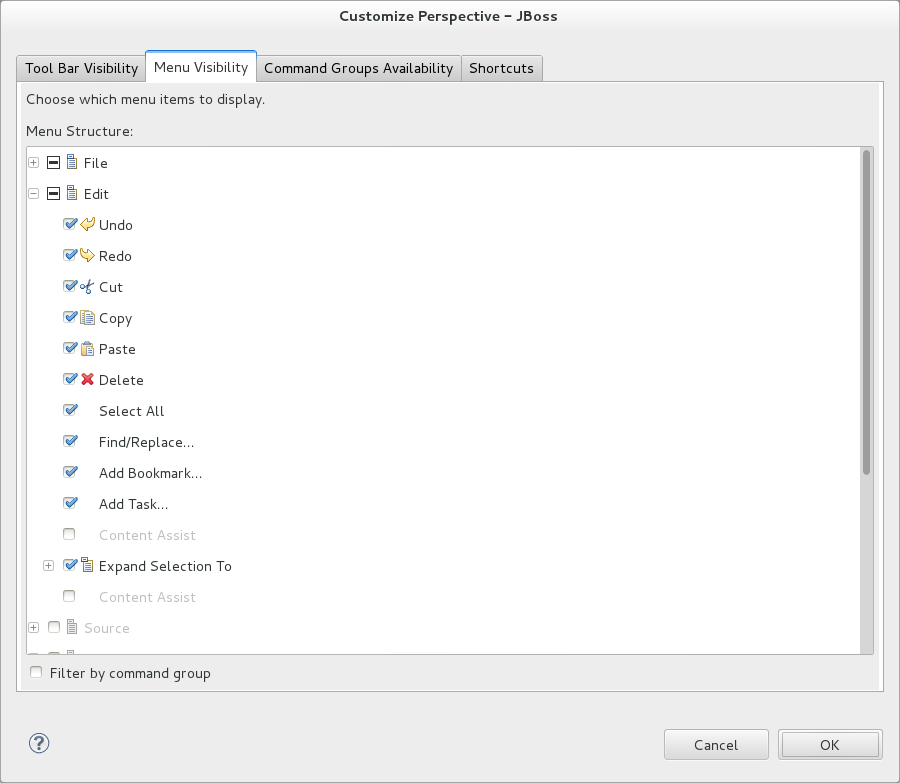Click the Redo icon
Viewport: 900px width, 783px height.
tap(89, 255)
